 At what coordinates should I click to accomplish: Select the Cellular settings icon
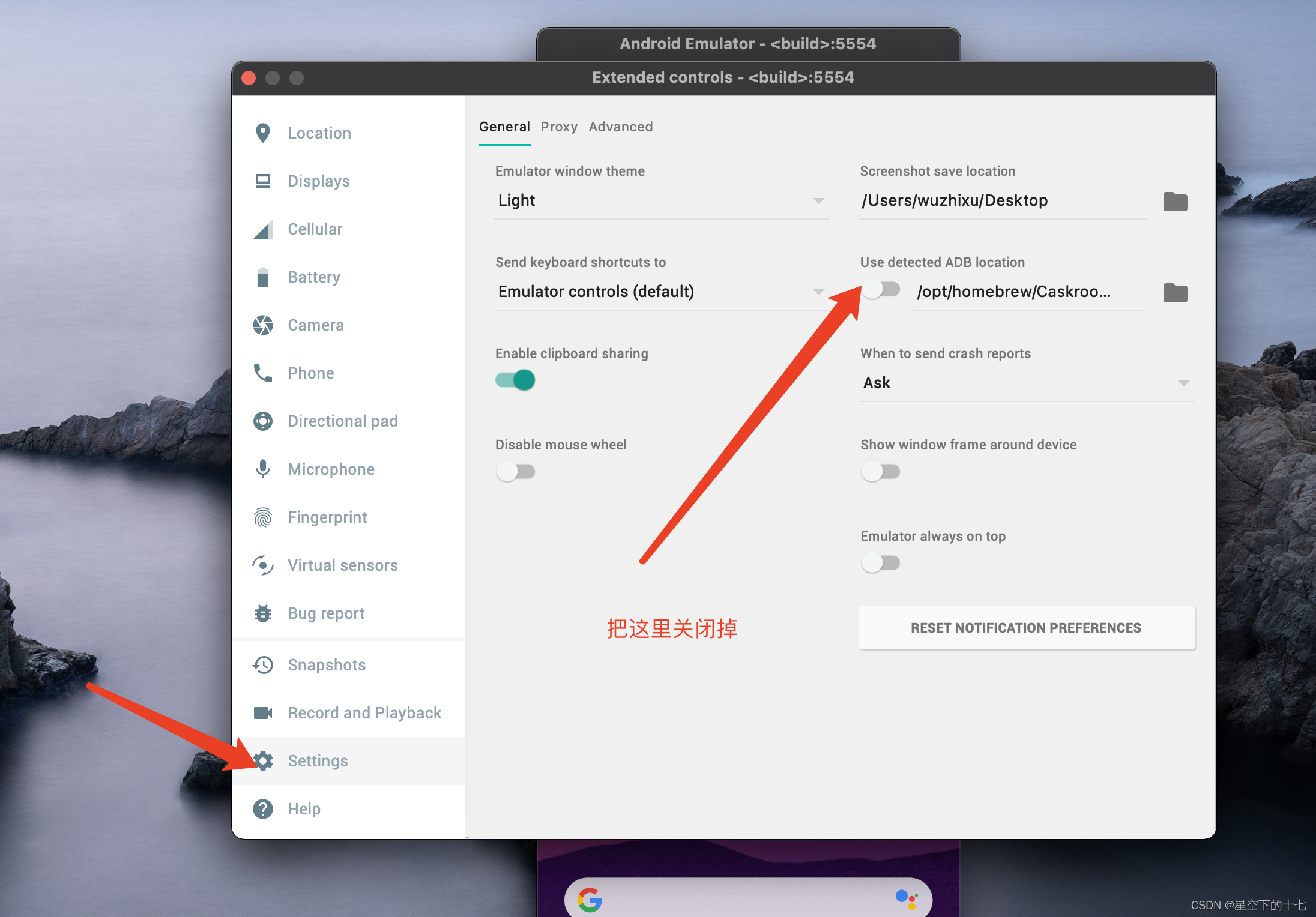262,229
